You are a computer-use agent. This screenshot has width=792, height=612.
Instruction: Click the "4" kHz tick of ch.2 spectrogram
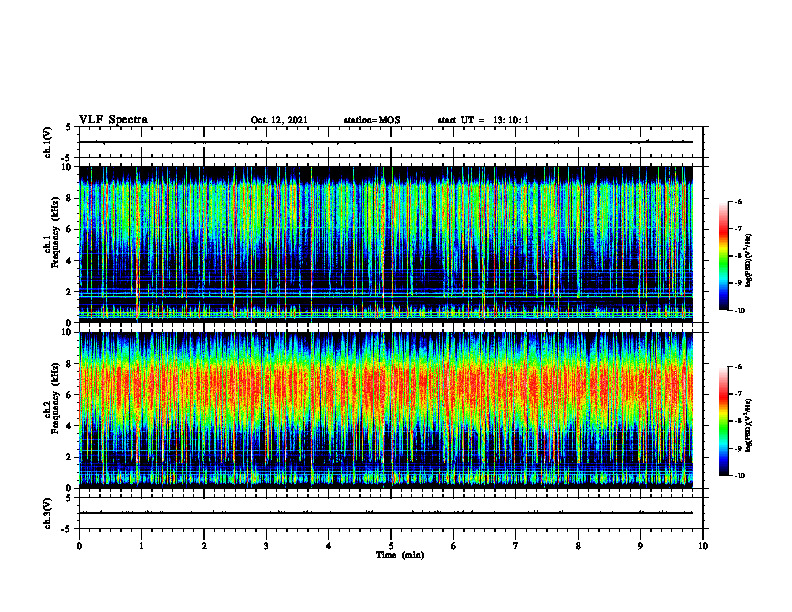point(70,426)
